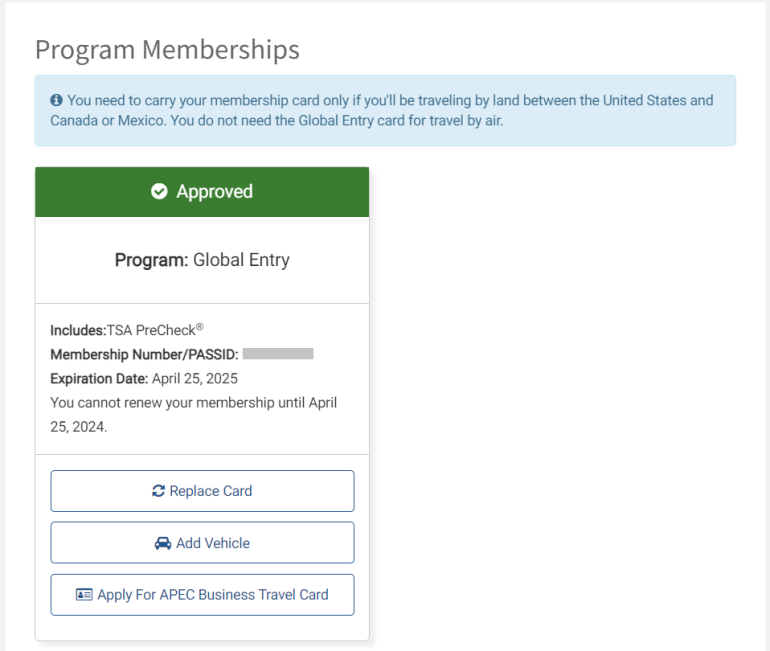Viewport: 770px width, 651px height.
Task: Click the white checkmark icon beside Approved
Action: click(159, 191)
